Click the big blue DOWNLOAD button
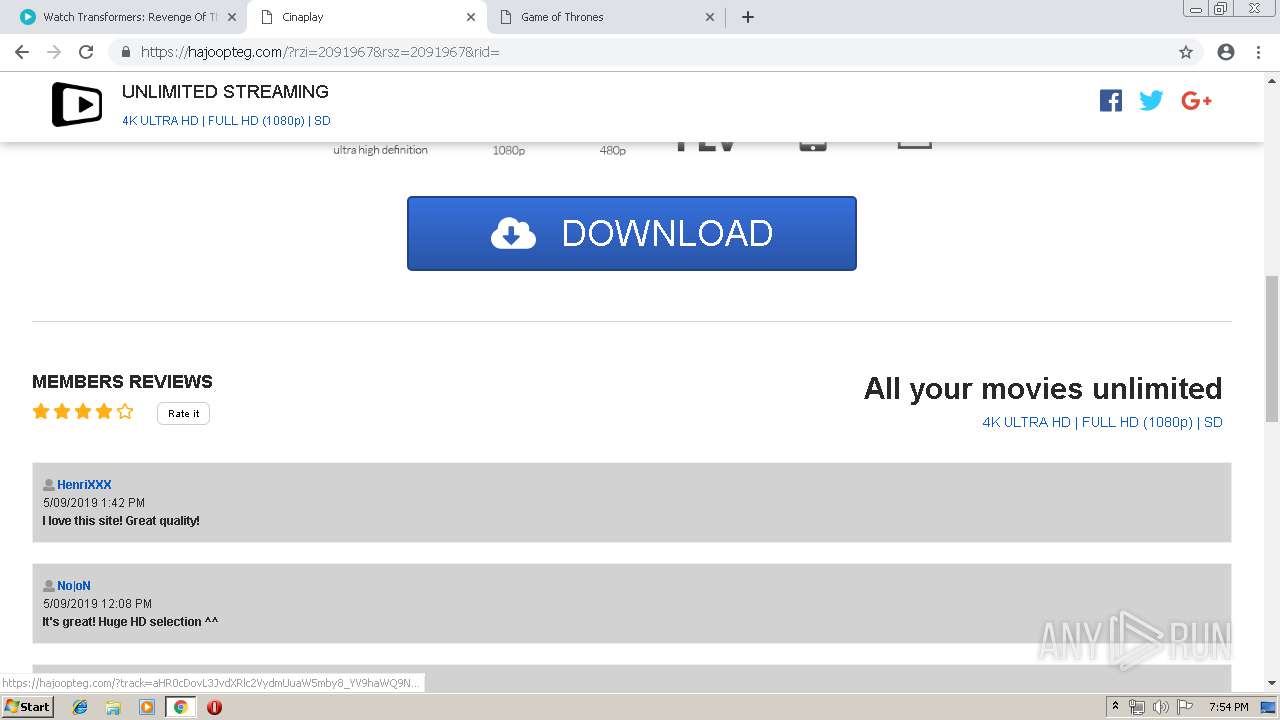 click(x=631, y=233)
